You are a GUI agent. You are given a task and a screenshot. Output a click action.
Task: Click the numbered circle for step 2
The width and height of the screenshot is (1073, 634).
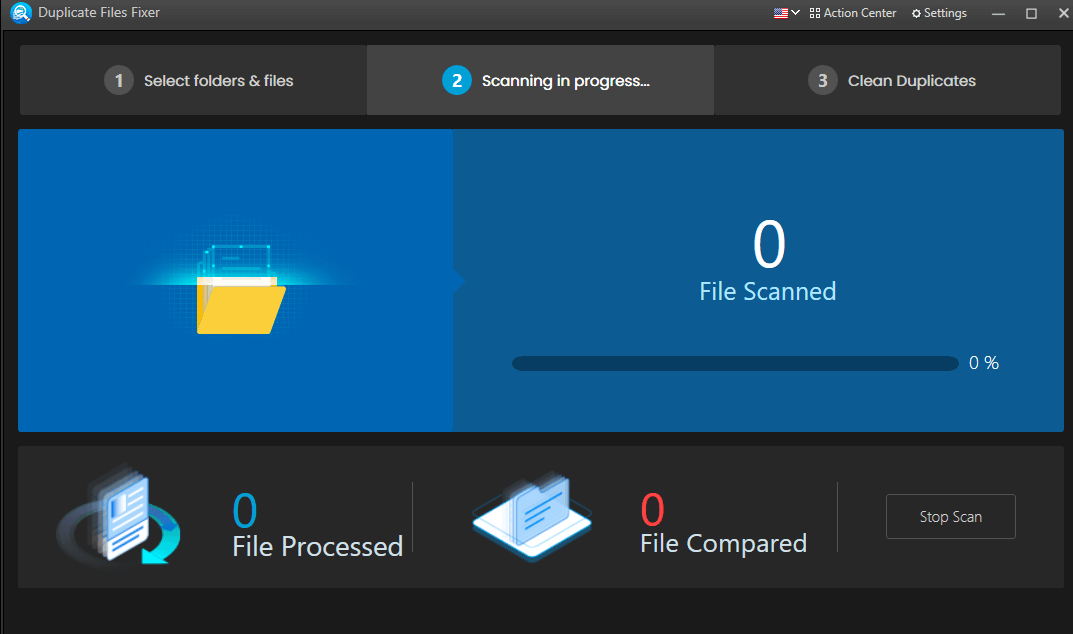[x=457, y=80]
